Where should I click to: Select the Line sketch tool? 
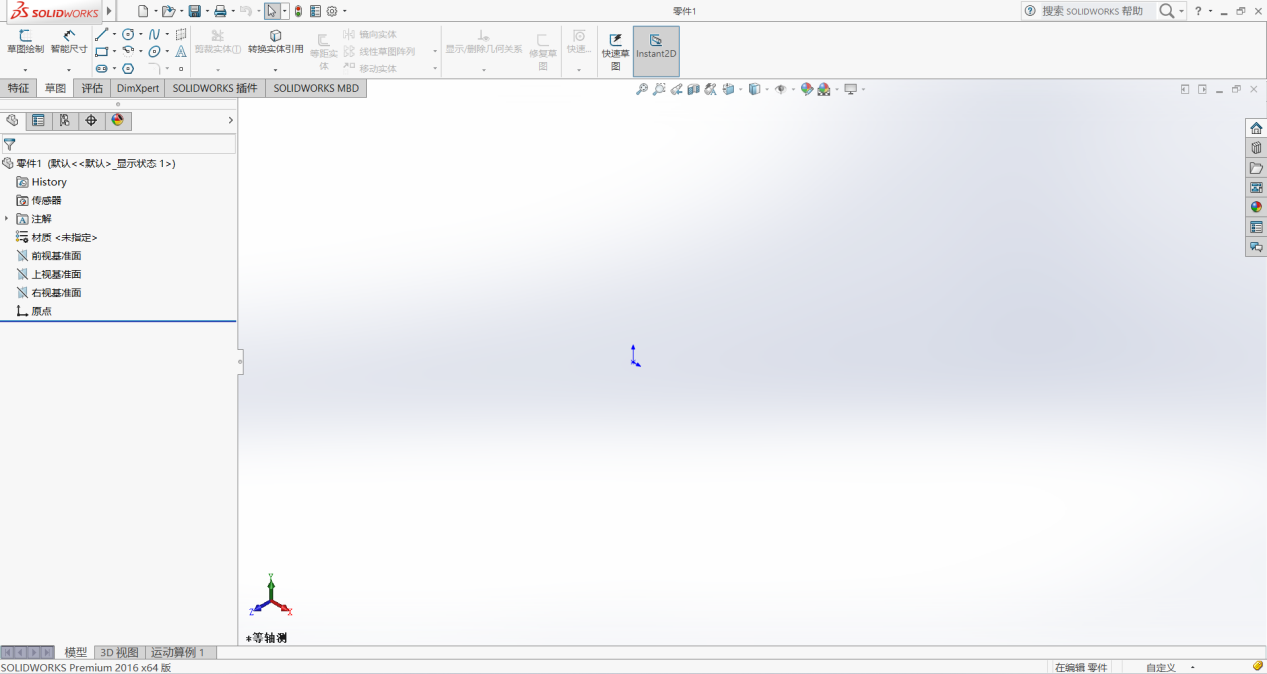point(101,34)
